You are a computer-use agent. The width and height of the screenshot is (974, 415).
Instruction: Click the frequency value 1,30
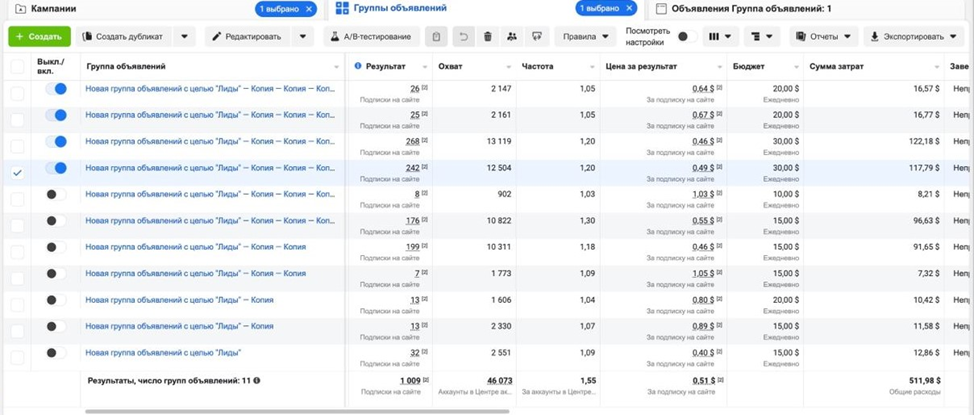pyautogui.click(x=586, y=221)
